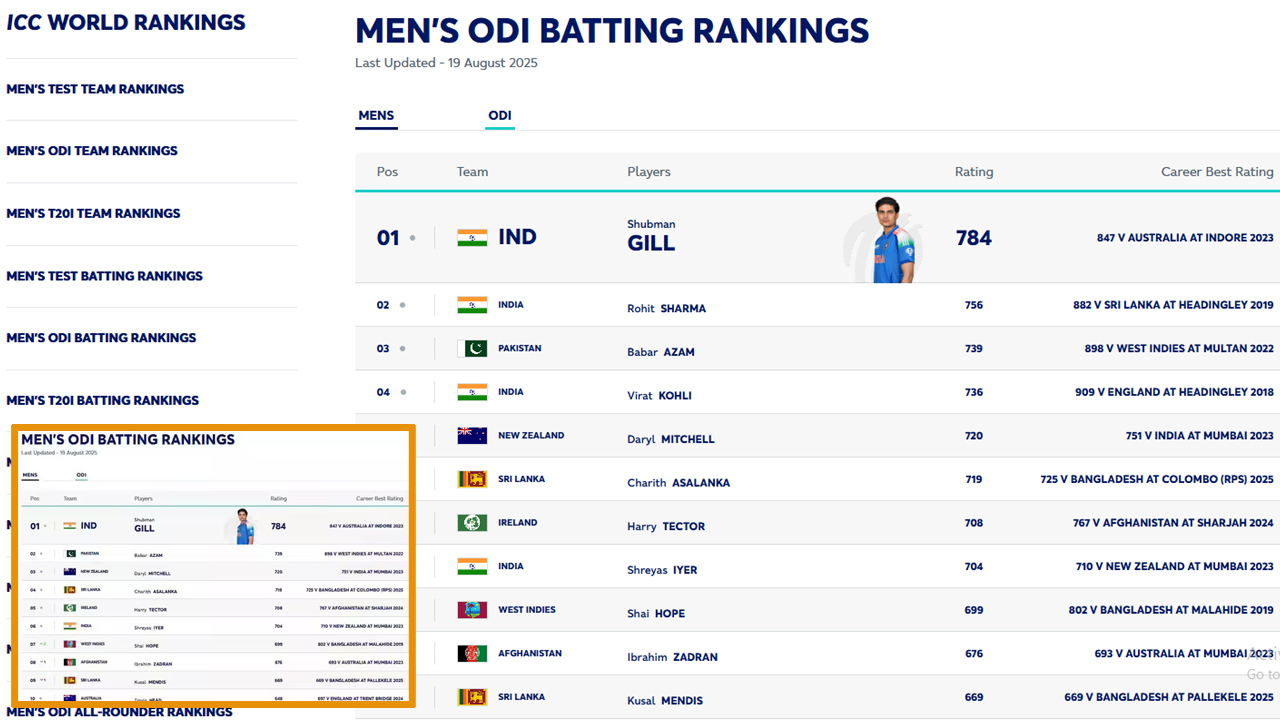Open the orange-bordered rankings preview thumbnail
The image size is (1280, 720).
(214, 566)
